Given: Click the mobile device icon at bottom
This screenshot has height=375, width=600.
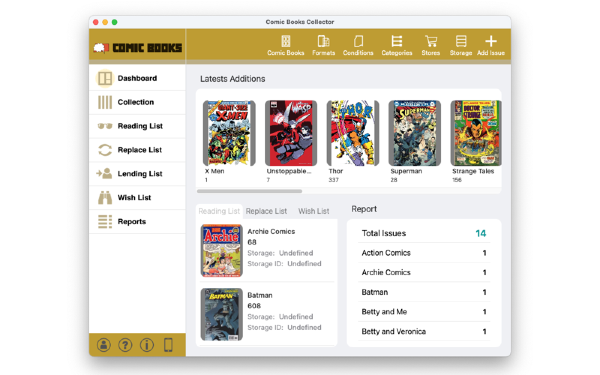Looking at the screenshot, I should point(168,345).
